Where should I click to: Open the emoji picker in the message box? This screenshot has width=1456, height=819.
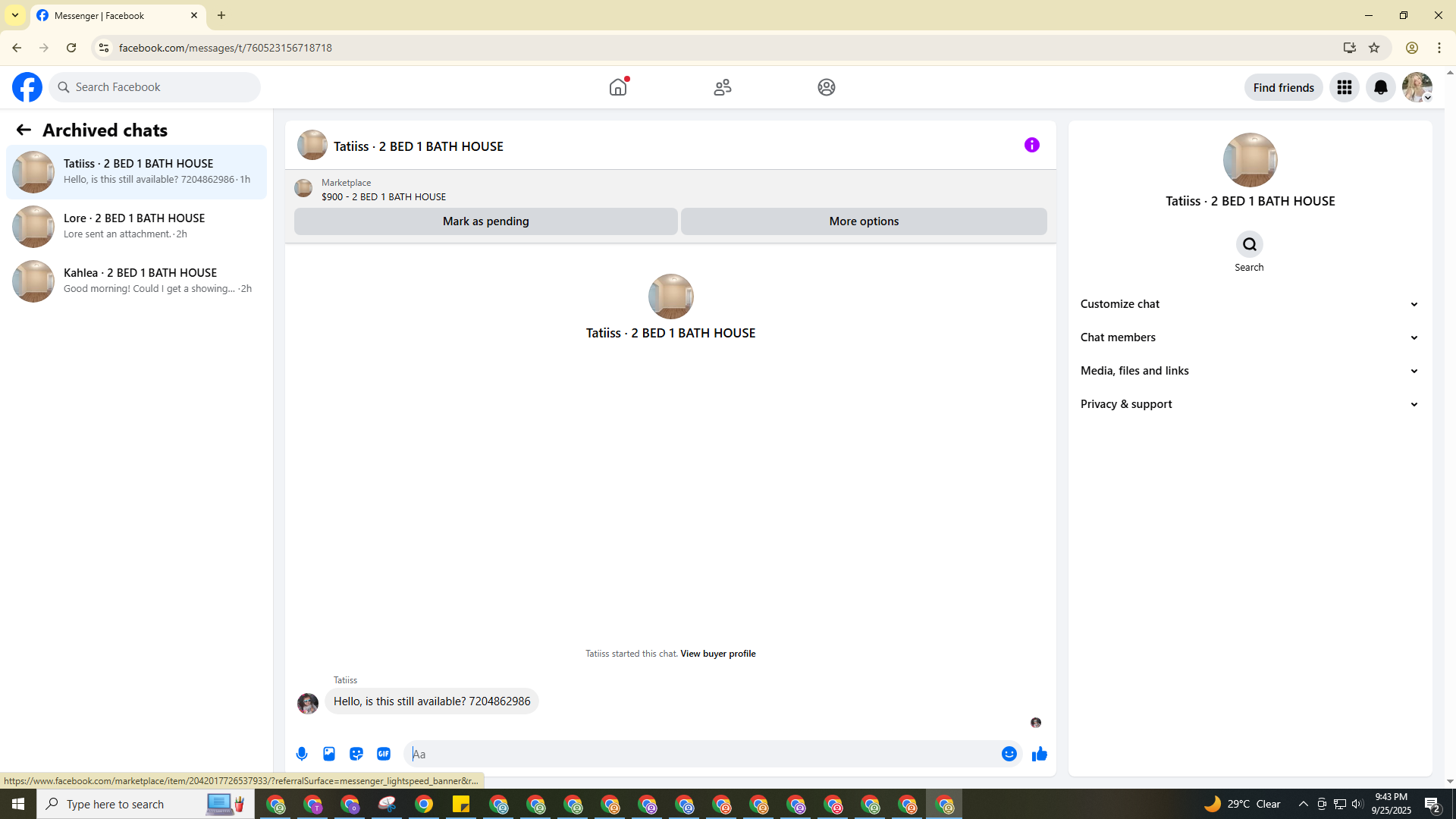coord(1009,754)
